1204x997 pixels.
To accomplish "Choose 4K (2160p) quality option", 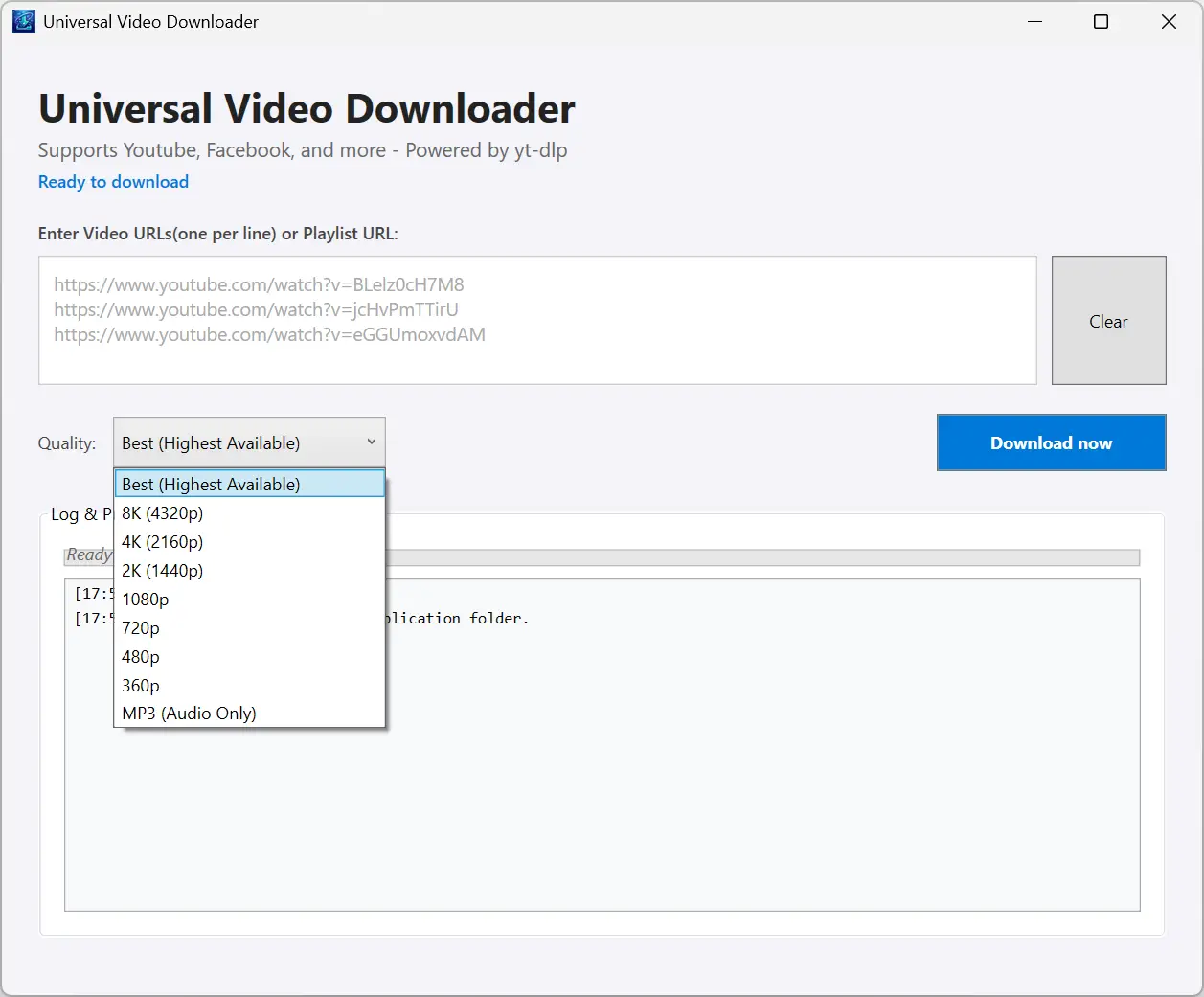I will 249,542.
